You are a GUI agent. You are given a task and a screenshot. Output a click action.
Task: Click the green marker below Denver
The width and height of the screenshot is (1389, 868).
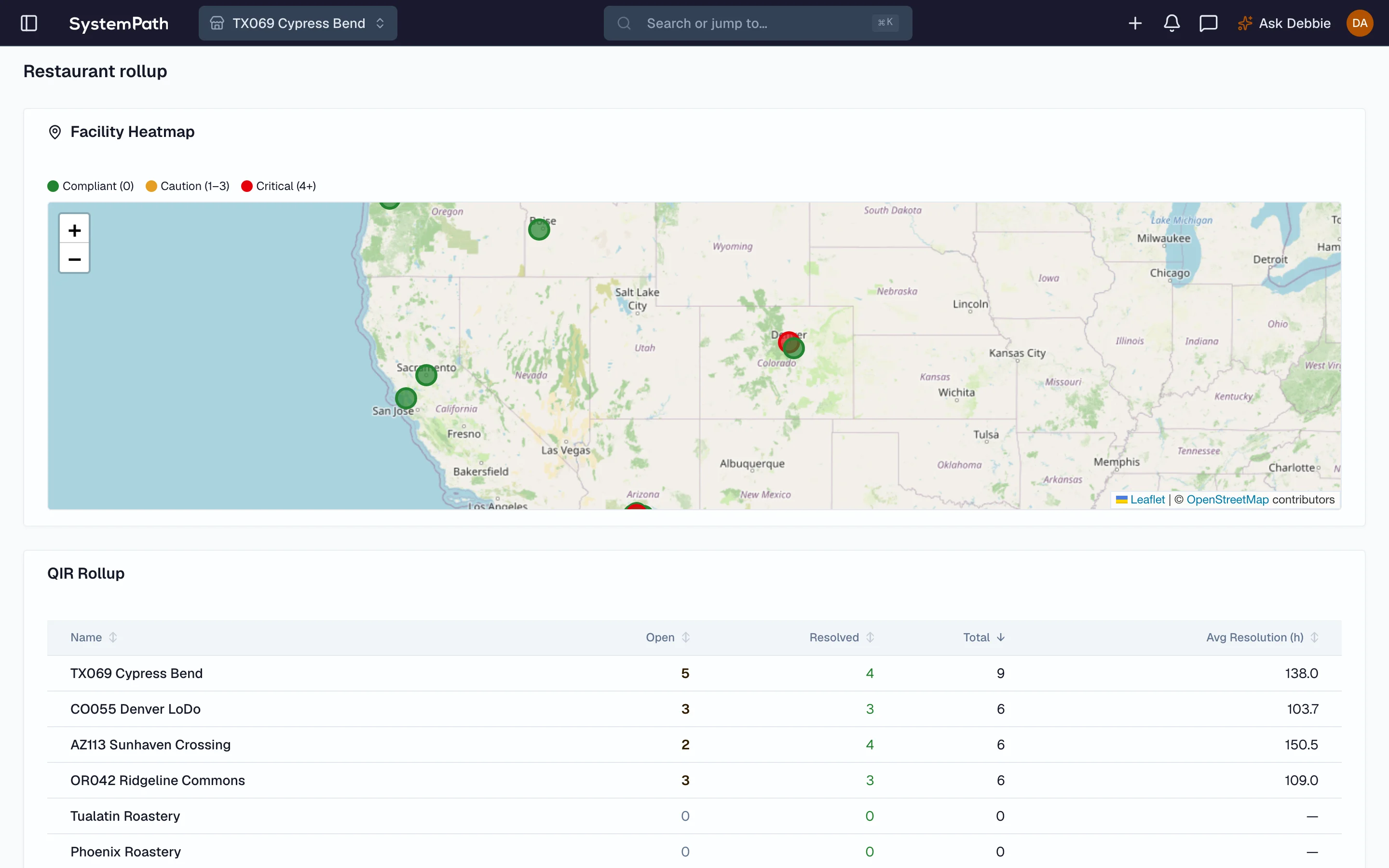794,348
